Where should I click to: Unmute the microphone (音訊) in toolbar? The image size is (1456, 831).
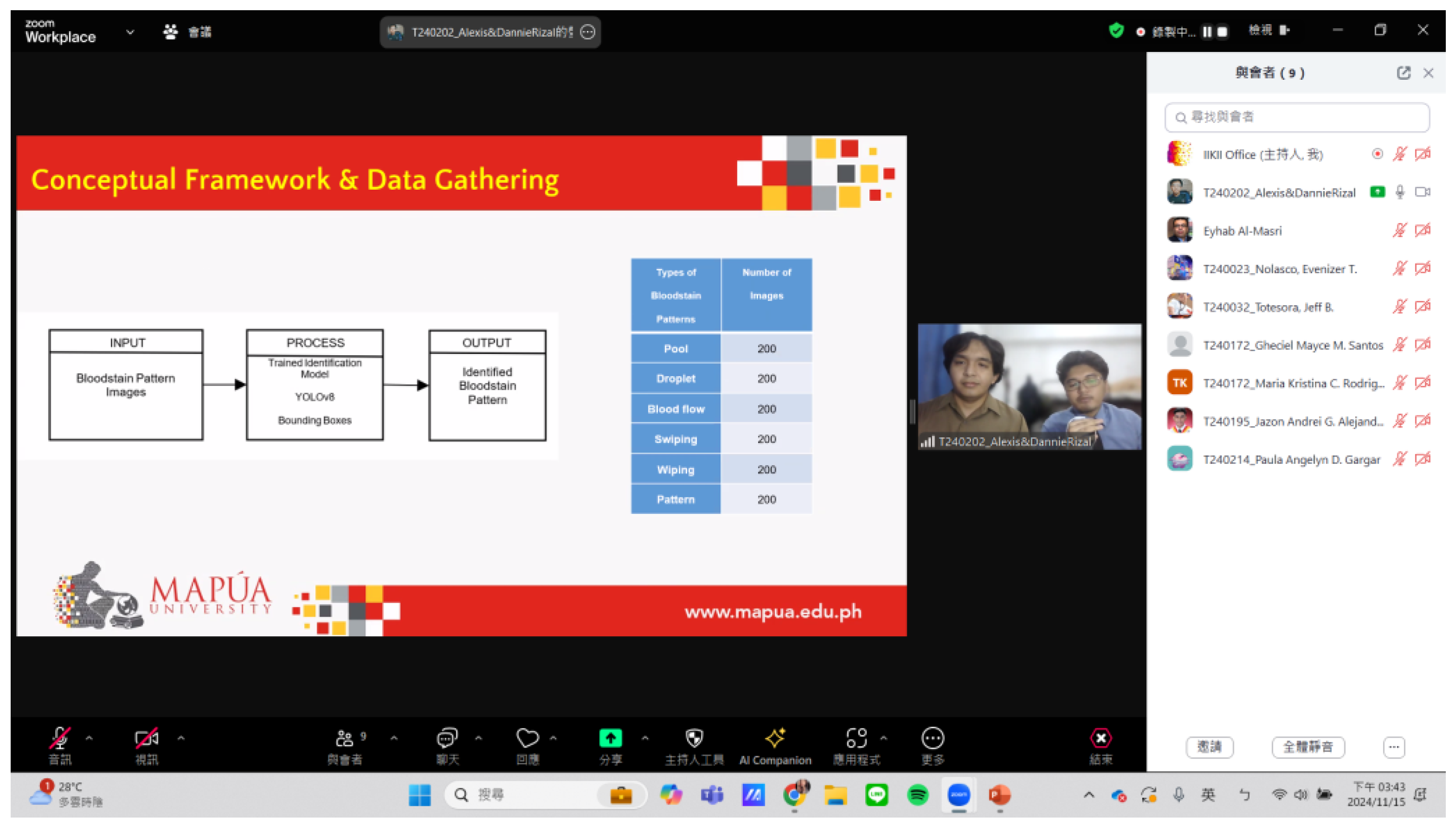59,738
